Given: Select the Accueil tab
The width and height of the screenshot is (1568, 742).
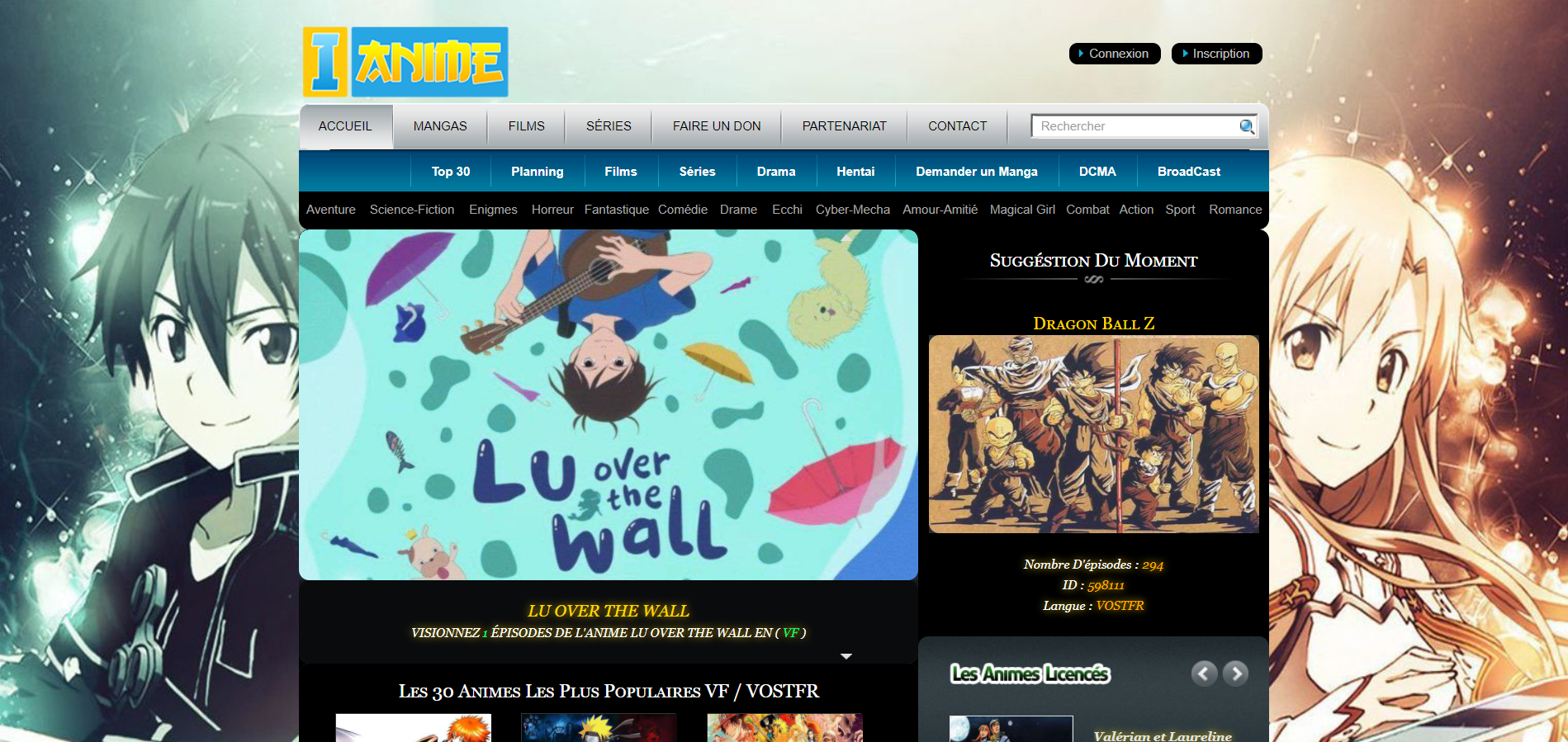Looking at the screenshot, I should pos(345,126).
